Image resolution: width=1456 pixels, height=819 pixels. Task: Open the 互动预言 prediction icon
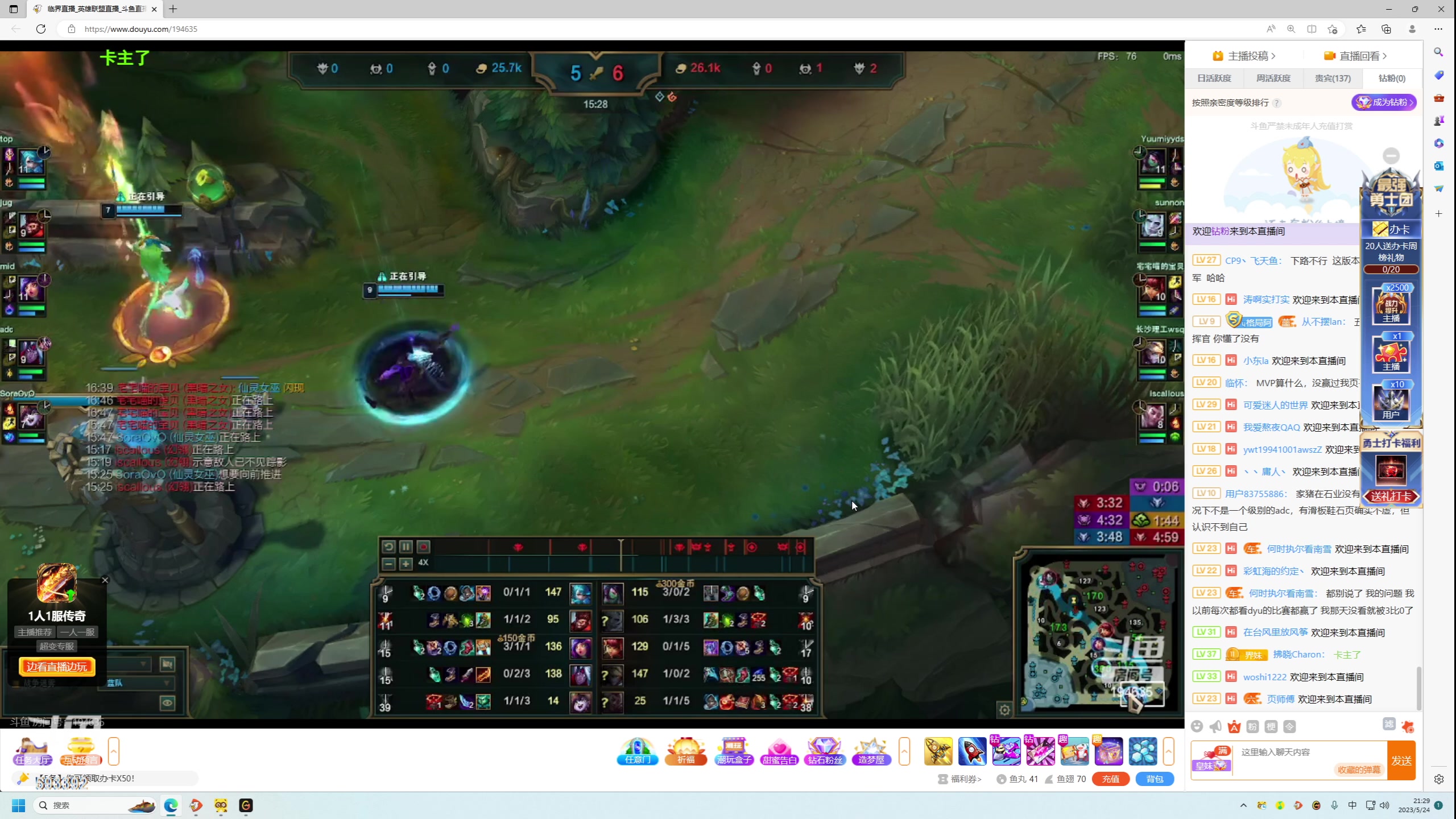81,751
